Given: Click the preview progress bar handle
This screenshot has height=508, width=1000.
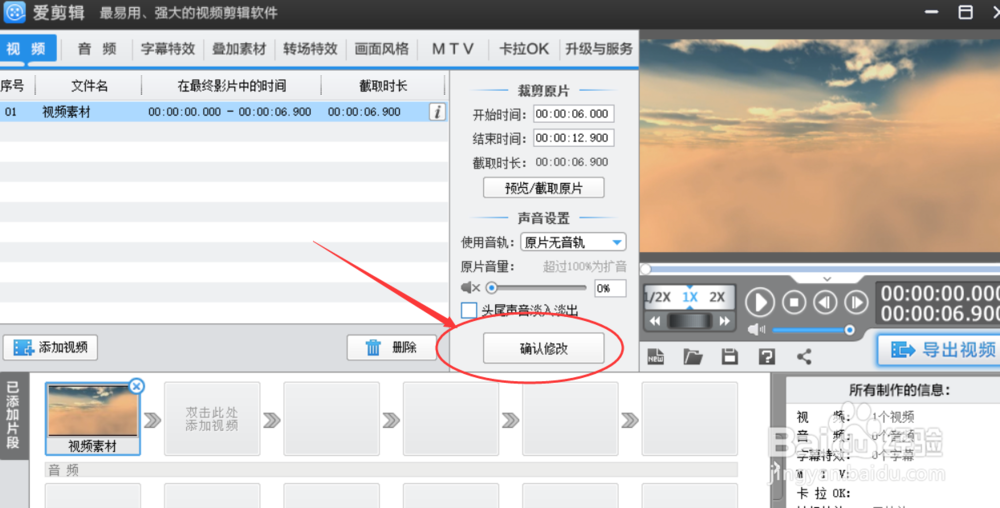Looking at the screenshot, I should [646, 269].
